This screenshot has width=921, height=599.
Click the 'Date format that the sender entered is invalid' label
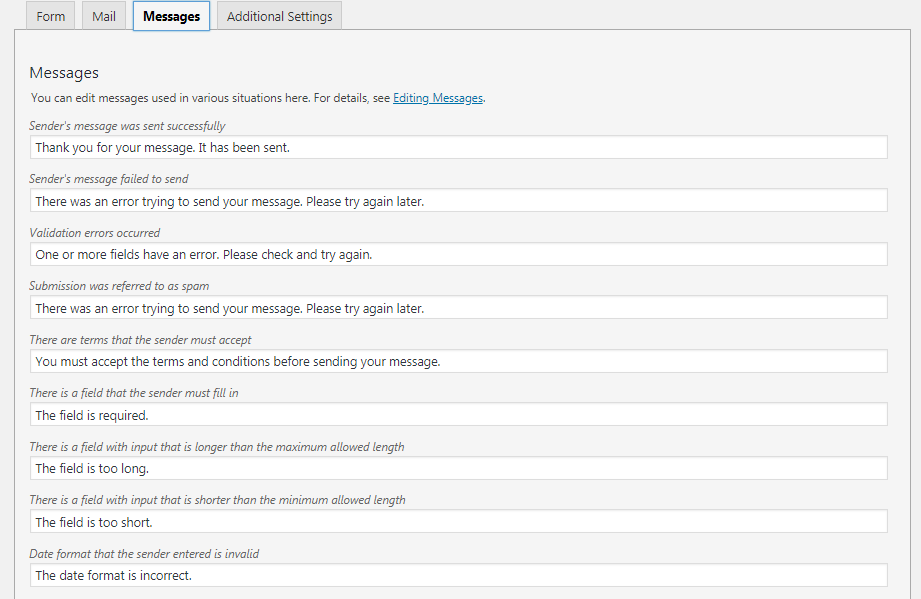pos(144,554)
